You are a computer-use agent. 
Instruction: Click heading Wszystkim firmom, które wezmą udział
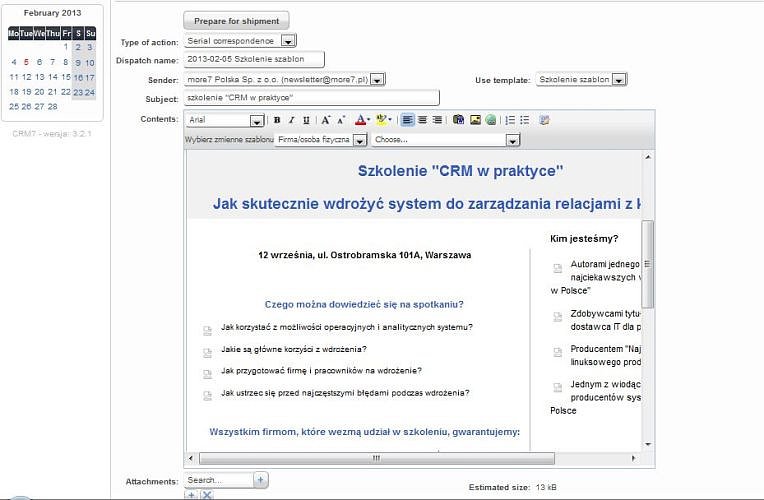(x=364, y=432)
